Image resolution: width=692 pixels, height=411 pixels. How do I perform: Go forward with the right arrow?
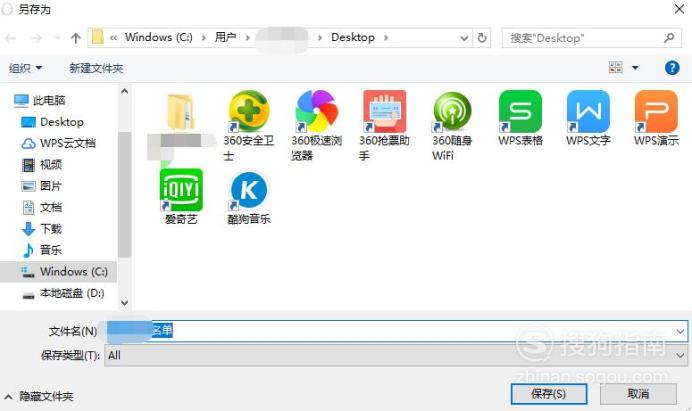(x=36, y=38)
